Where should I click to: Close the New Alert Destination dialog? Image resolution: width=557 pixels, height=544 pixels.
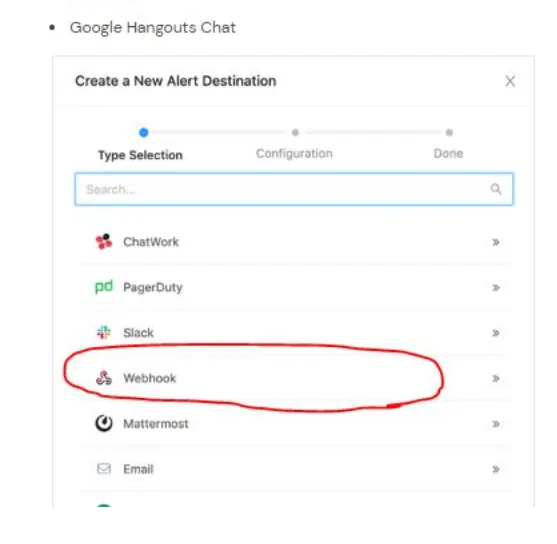tap(510, 81)
